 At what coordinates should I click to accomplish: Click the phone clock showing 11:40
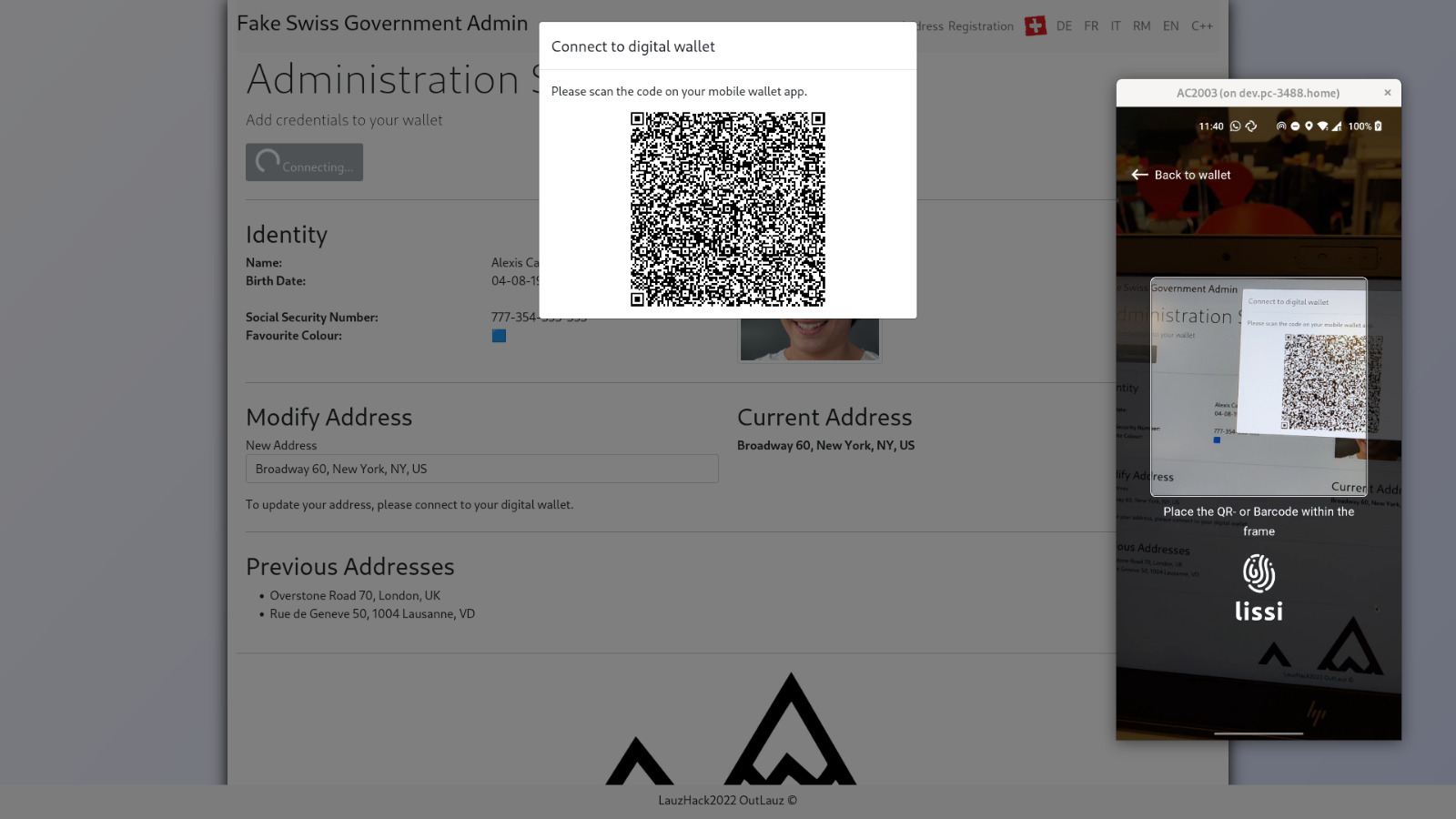coord(1211,126)
